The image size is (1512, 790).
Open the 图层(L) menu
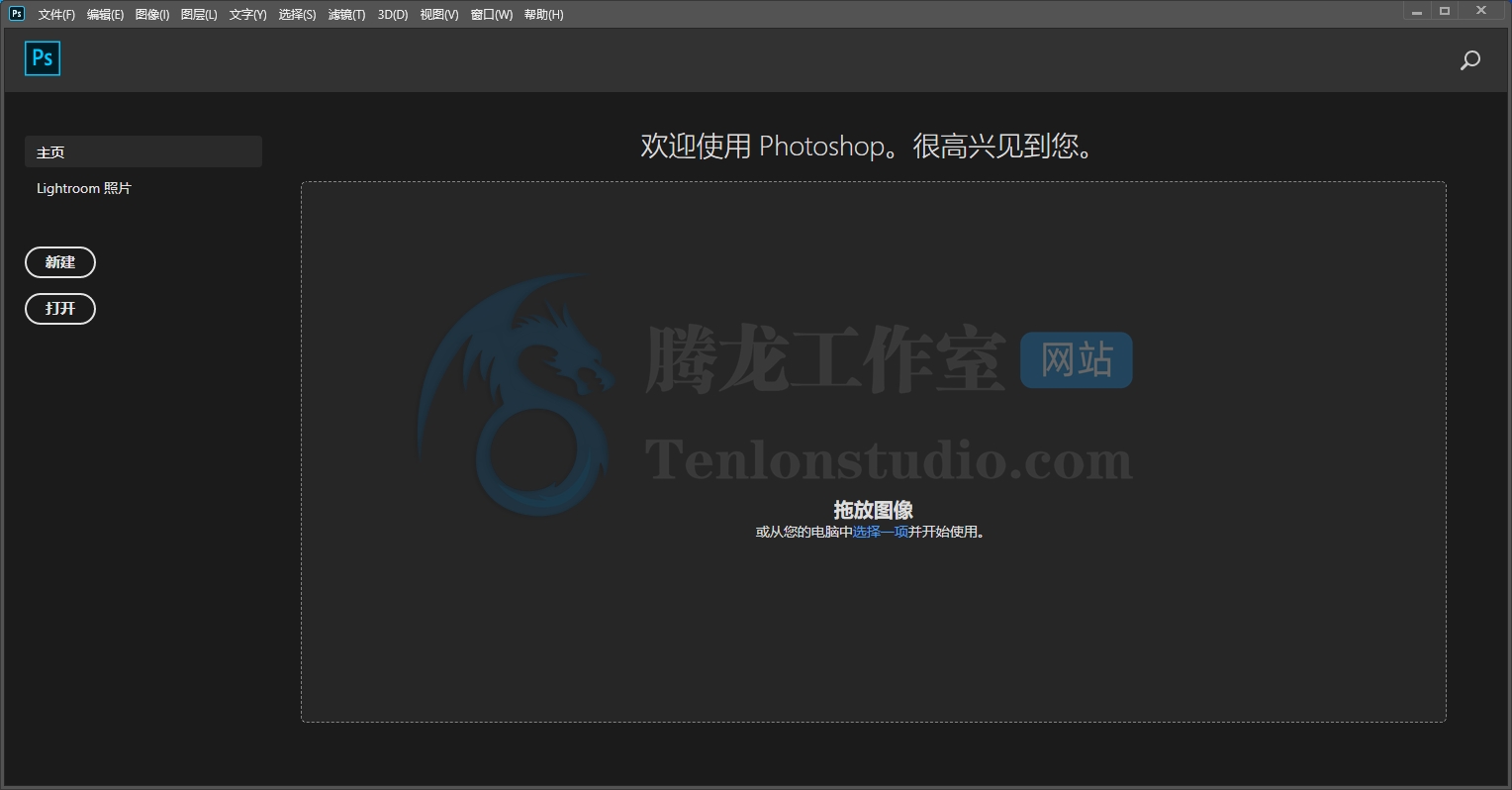(199, 15)
